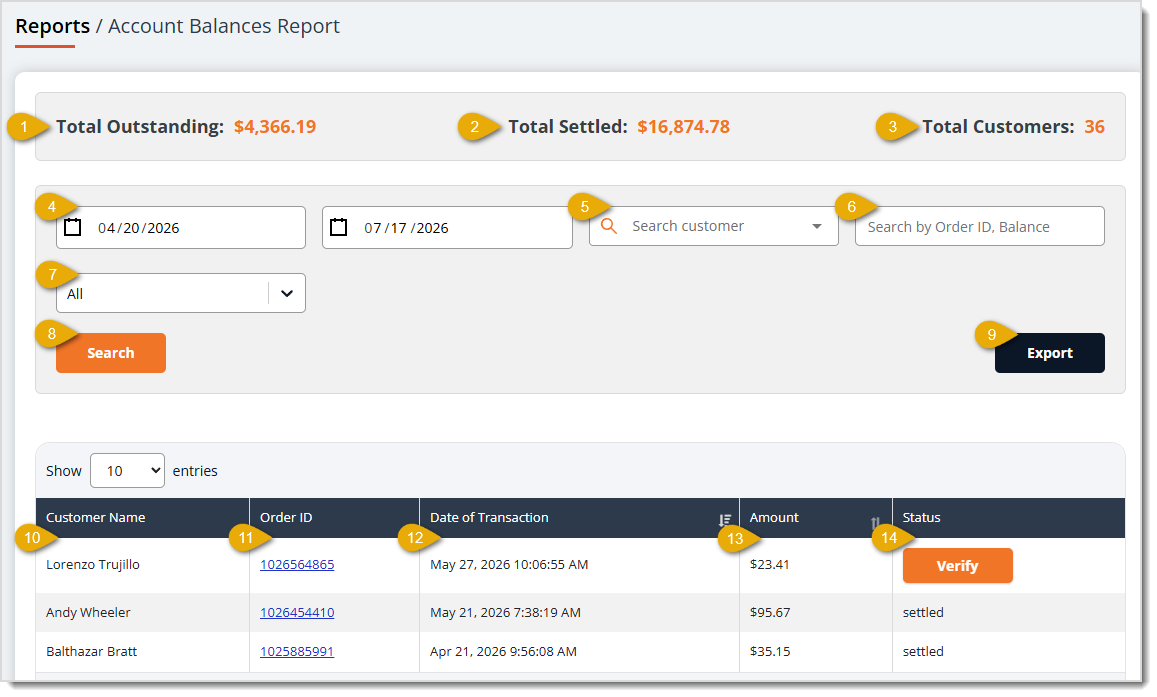Click the May 27, 2026 10:06:55 AM date
This screenshot has height=697, width=1157.
coord(509,564)
